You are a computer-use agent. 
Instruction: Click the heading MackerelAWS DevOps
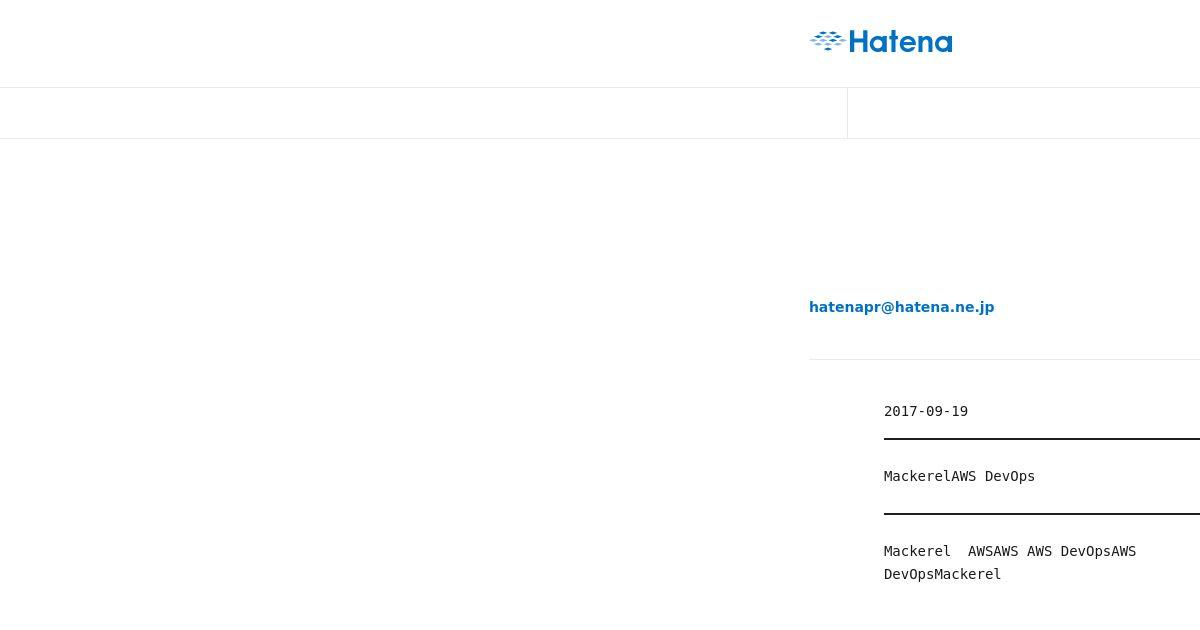click(959, 476)
